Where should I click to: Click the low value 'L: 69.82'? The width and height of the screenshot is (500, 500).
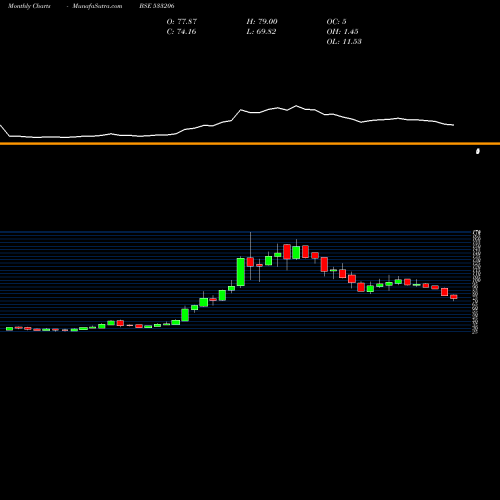261,31
